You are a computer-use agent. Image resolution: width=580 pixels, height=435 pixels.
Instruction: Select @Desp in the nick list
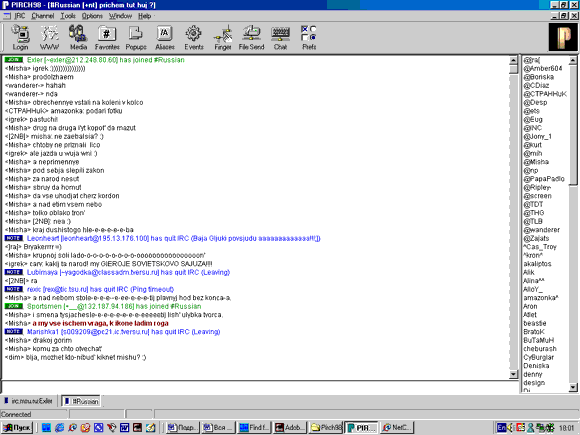click(x=535, y=102)
